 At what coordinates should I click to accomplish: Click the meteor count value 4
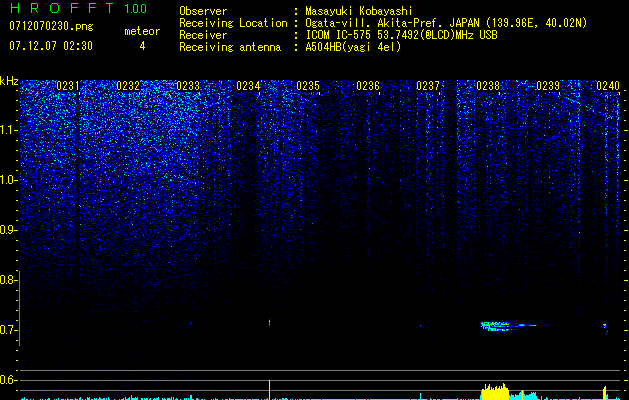coord(142,46)
